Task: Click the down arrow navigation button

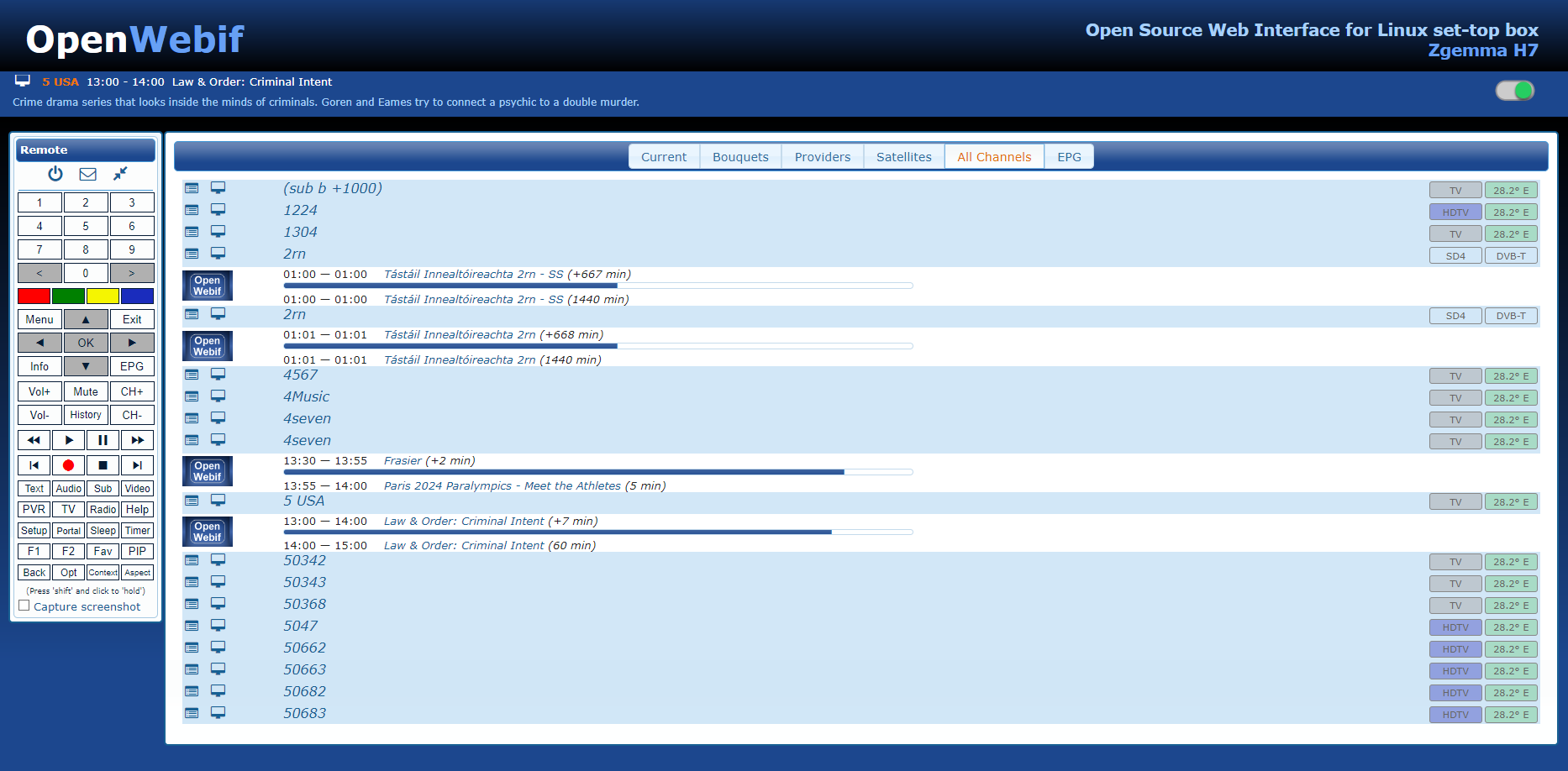Action: (x=86, y=366)
